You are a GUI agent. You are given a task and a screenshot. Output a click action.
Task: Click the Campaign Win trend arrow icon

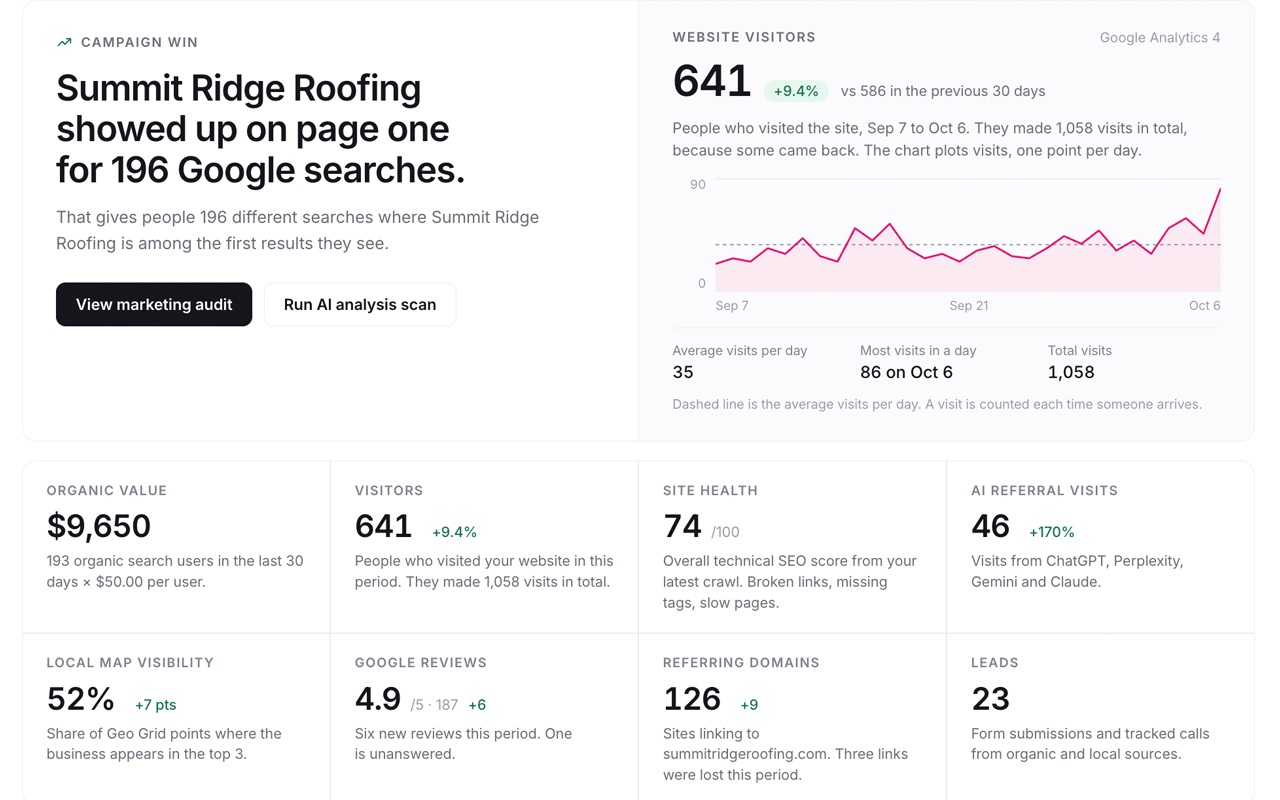64,42
